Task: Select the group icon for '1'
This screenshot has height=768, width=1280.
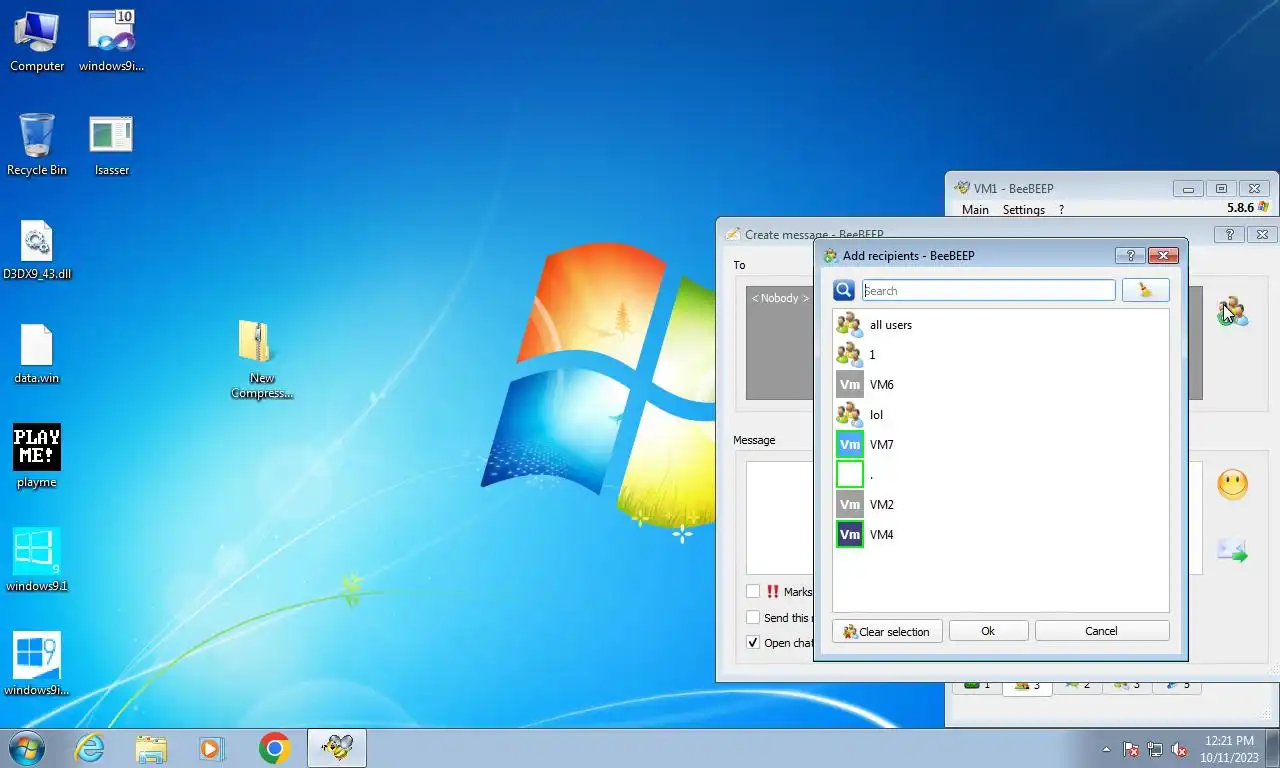Action: 849,355
